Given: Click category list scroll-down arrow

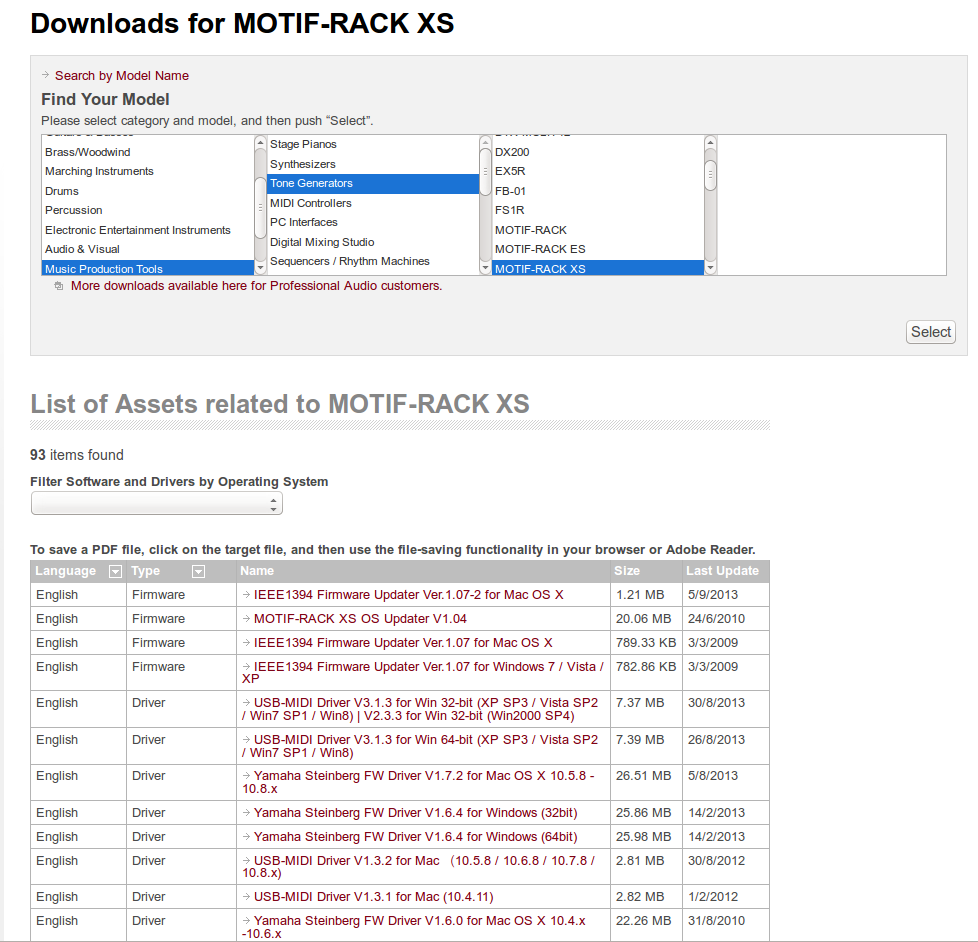Looking at the screenshot, I should [x=261, y=268].
